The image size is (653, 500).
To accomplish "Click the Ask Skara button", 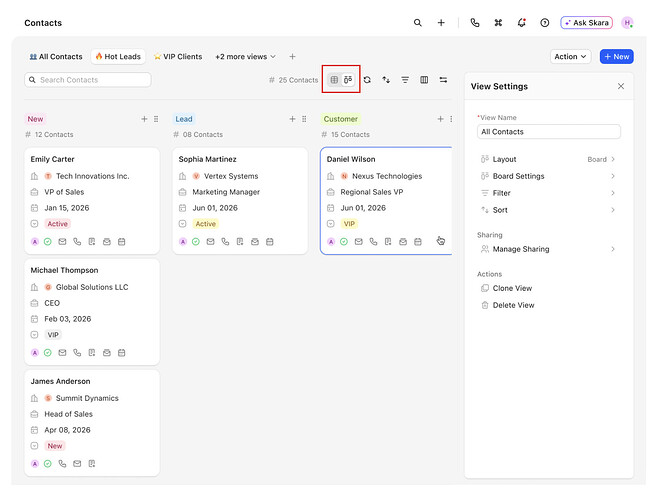I will point(586,22).
